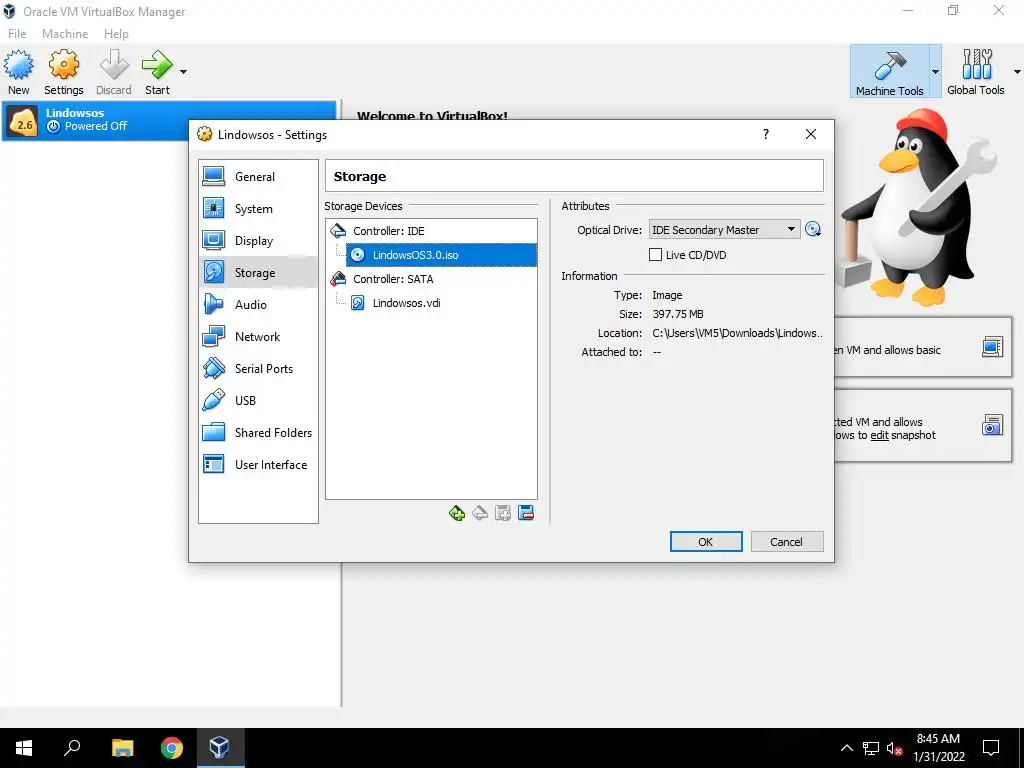Viewport: 1024px width, 768px height.
Task: Open Start button's dropdown arrow
Action: [x=184, y=72]
